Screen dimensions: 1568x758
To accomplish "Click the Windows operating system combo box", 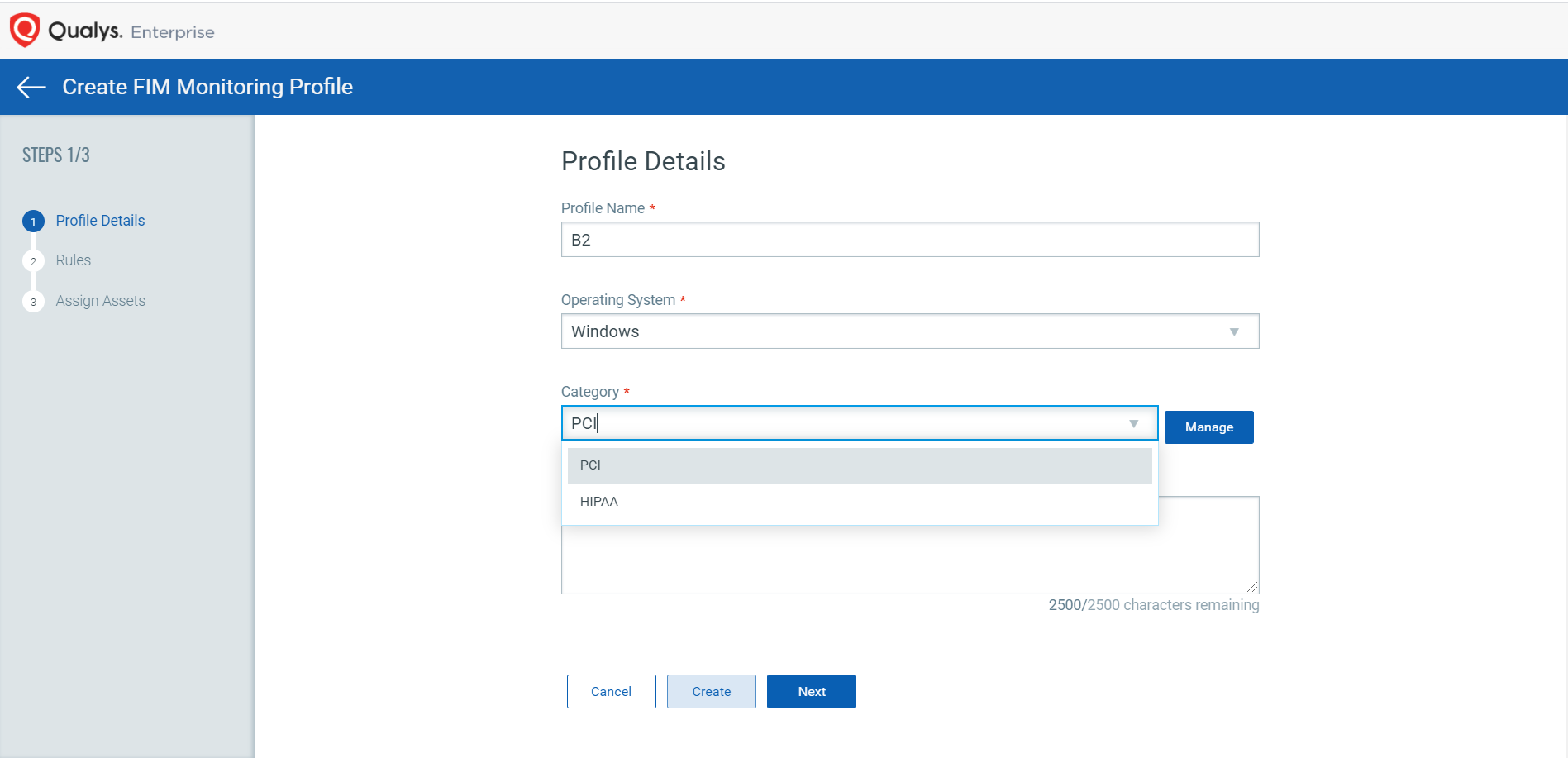I will pos(893,331).
